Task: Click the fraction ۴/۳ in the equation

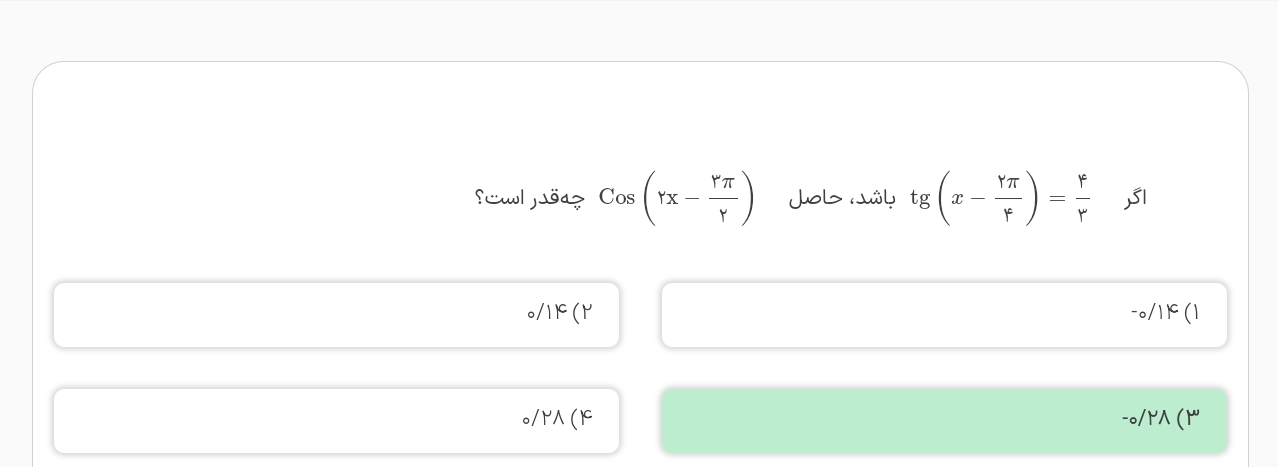Action: pos(1082,198)
